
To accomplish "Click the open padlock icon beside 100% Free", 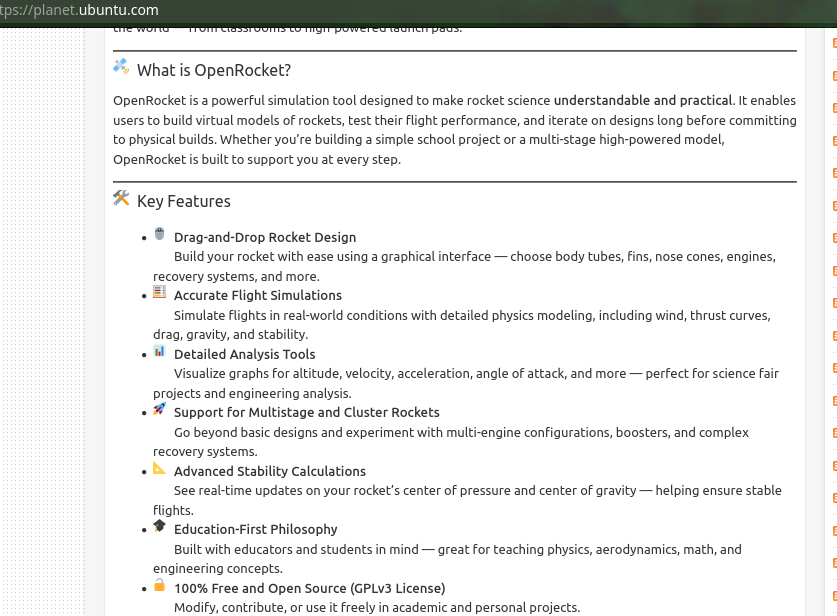I will (x=160, y=585).
